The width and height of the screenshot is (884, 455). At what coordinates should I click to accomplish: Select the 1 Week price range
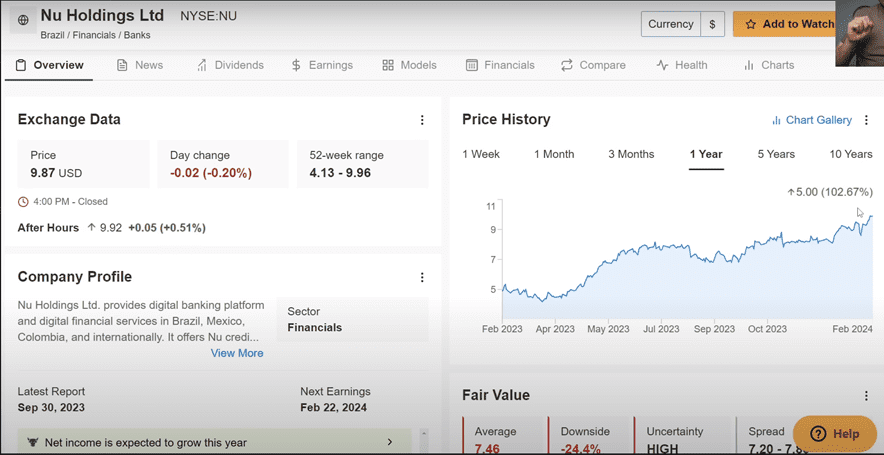point(481,154)
